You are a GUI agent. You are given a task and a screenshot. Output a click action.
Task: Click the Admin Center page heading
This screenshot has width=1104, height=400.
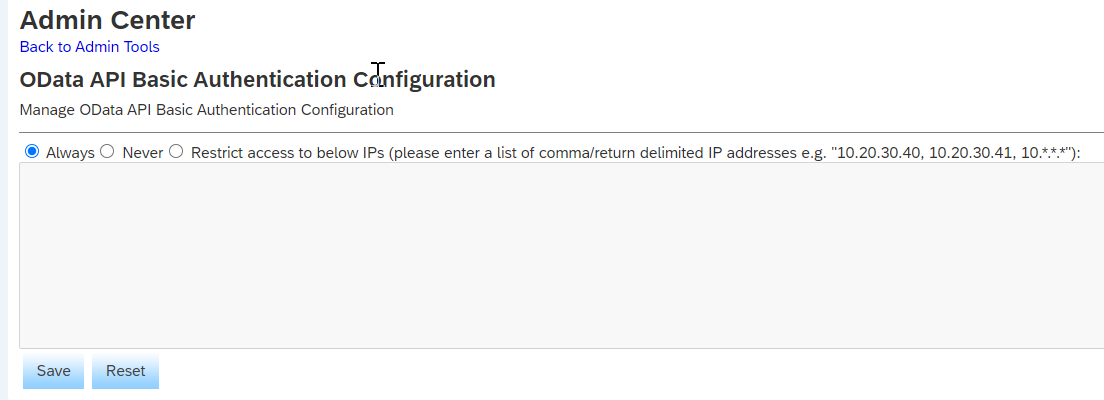107,19
